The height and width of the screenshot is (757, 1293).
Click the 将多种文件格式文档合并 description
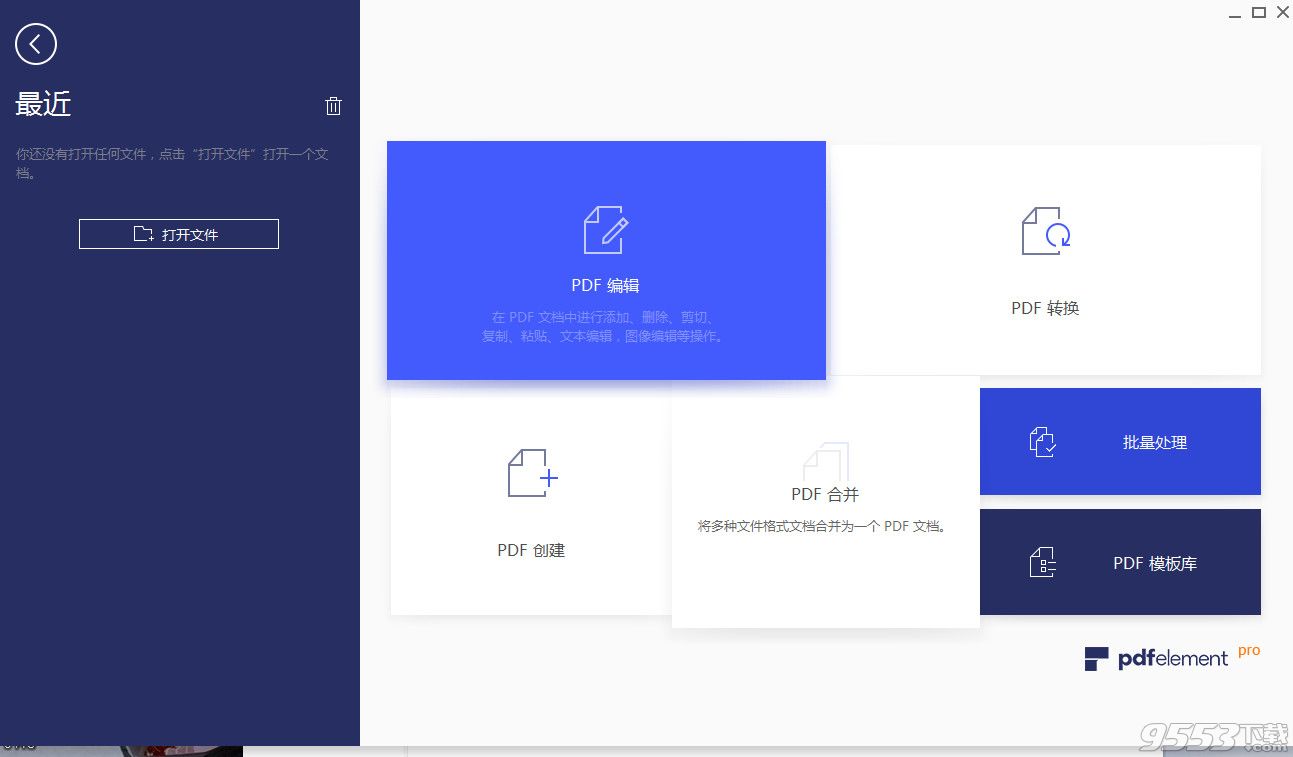click(x=822, y=525)
